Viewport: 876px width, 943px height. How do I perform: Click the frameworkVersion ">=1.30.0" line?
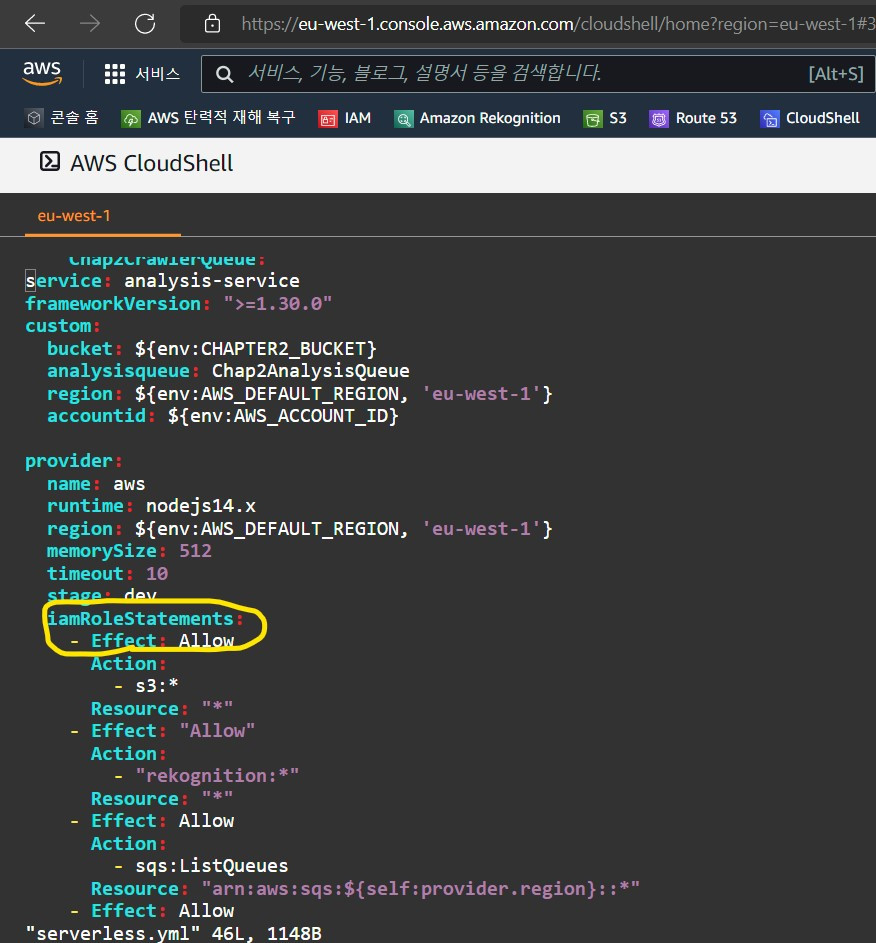pyautogui.click(x=179, y=304)
